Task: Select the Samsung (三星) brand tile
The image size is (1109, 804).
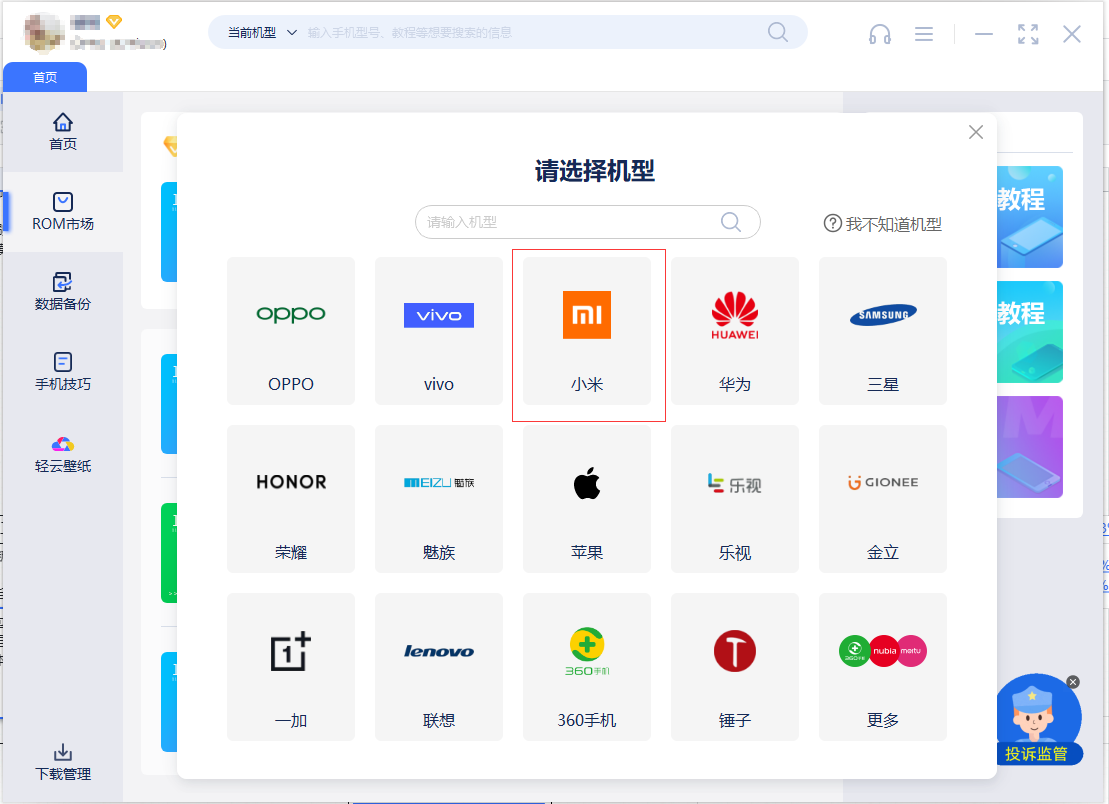Action: [883, 331]
